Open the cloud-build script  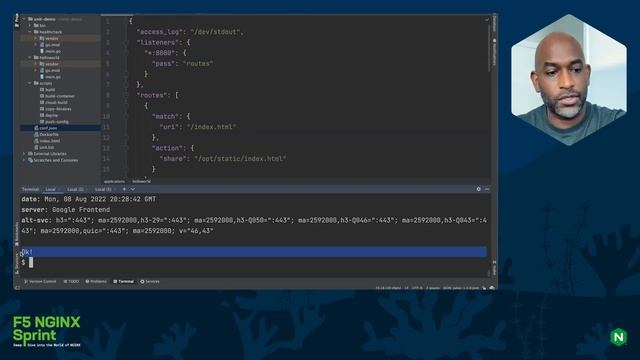pyautogui.click(x=56, y=102)
